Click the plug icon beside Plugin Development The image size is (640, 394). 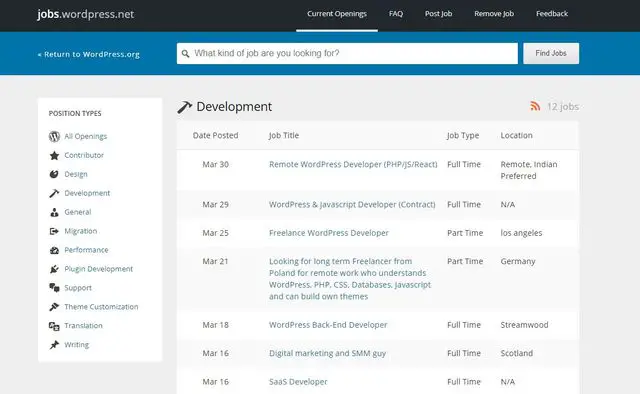point(54,269)
